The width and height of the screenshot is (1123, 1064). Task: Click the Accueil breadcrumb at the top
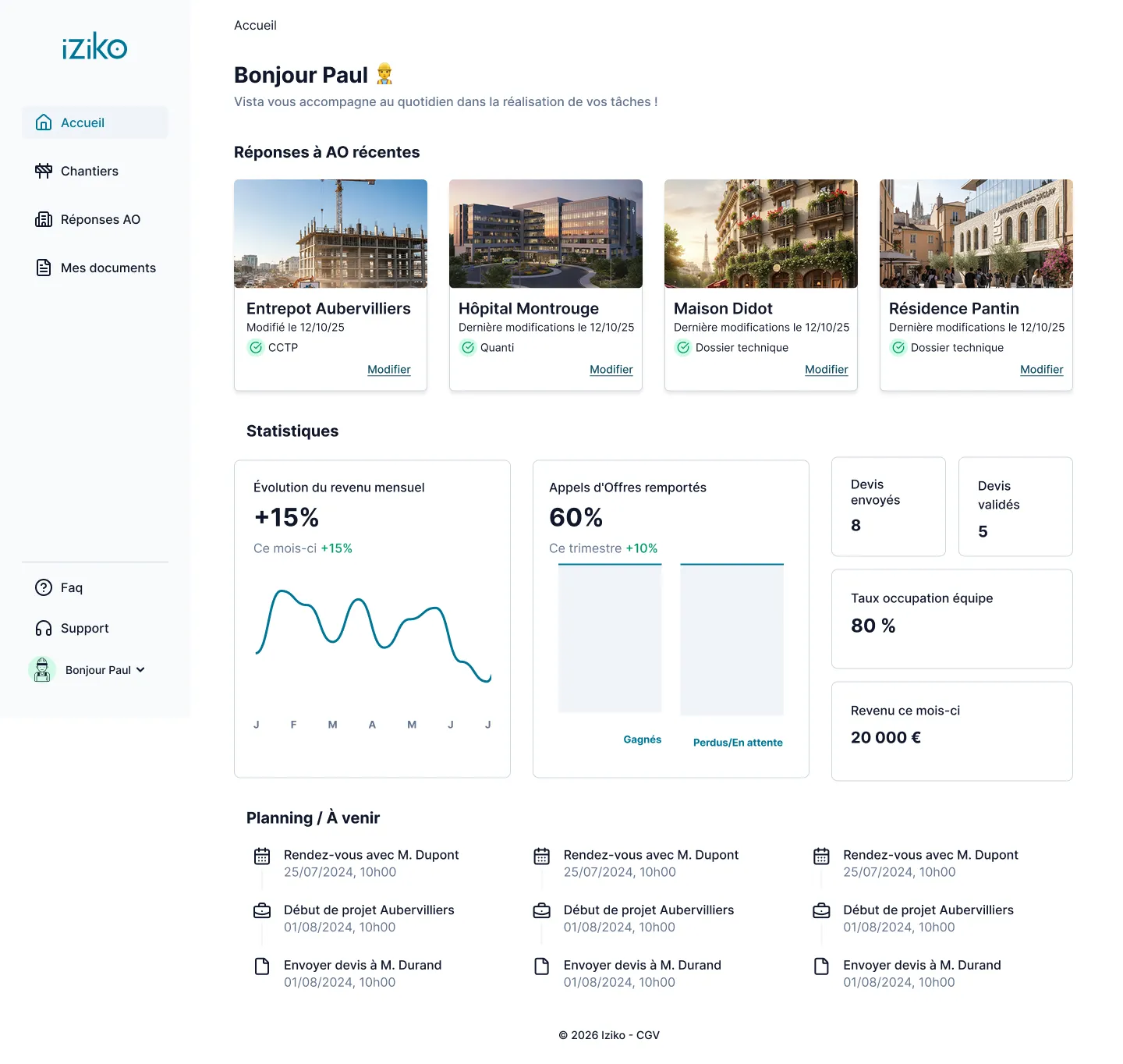coord(255,25)
